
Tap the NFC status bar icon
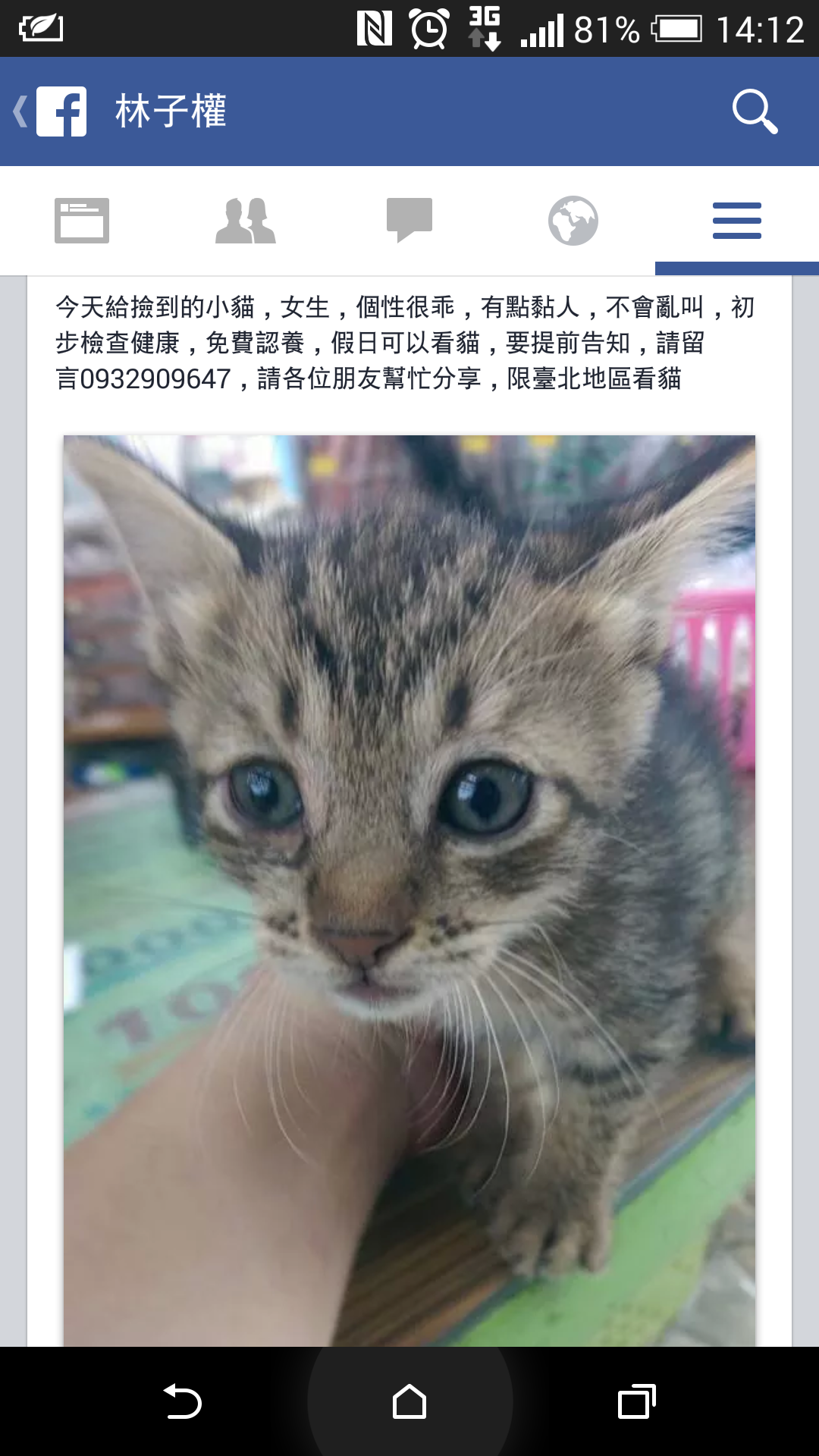375,29
